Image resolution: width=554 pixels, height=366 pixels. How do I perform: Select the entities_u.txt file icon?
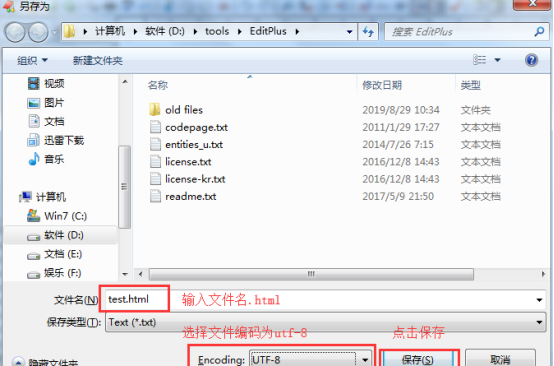coord(155,144)
